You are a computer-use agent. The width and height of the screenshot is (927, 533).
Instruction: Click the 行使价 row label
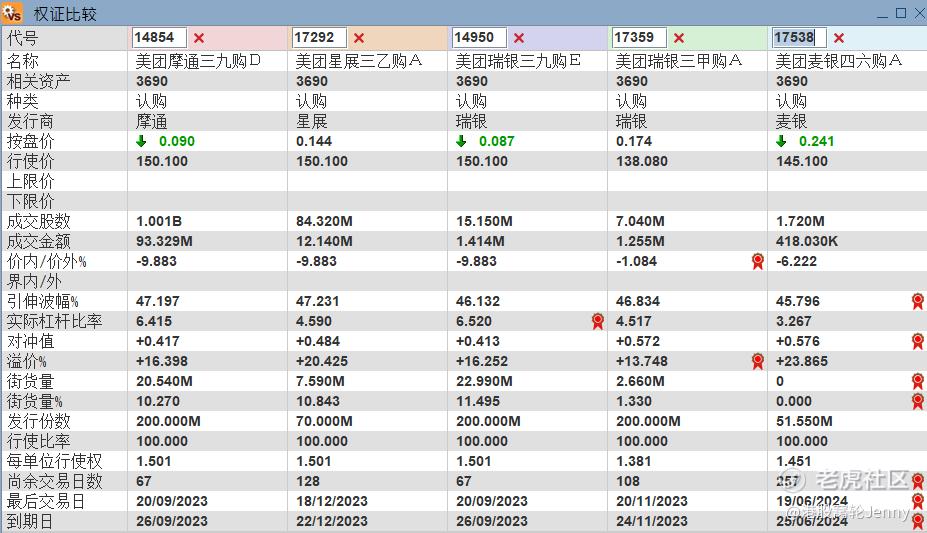point(30,162)
